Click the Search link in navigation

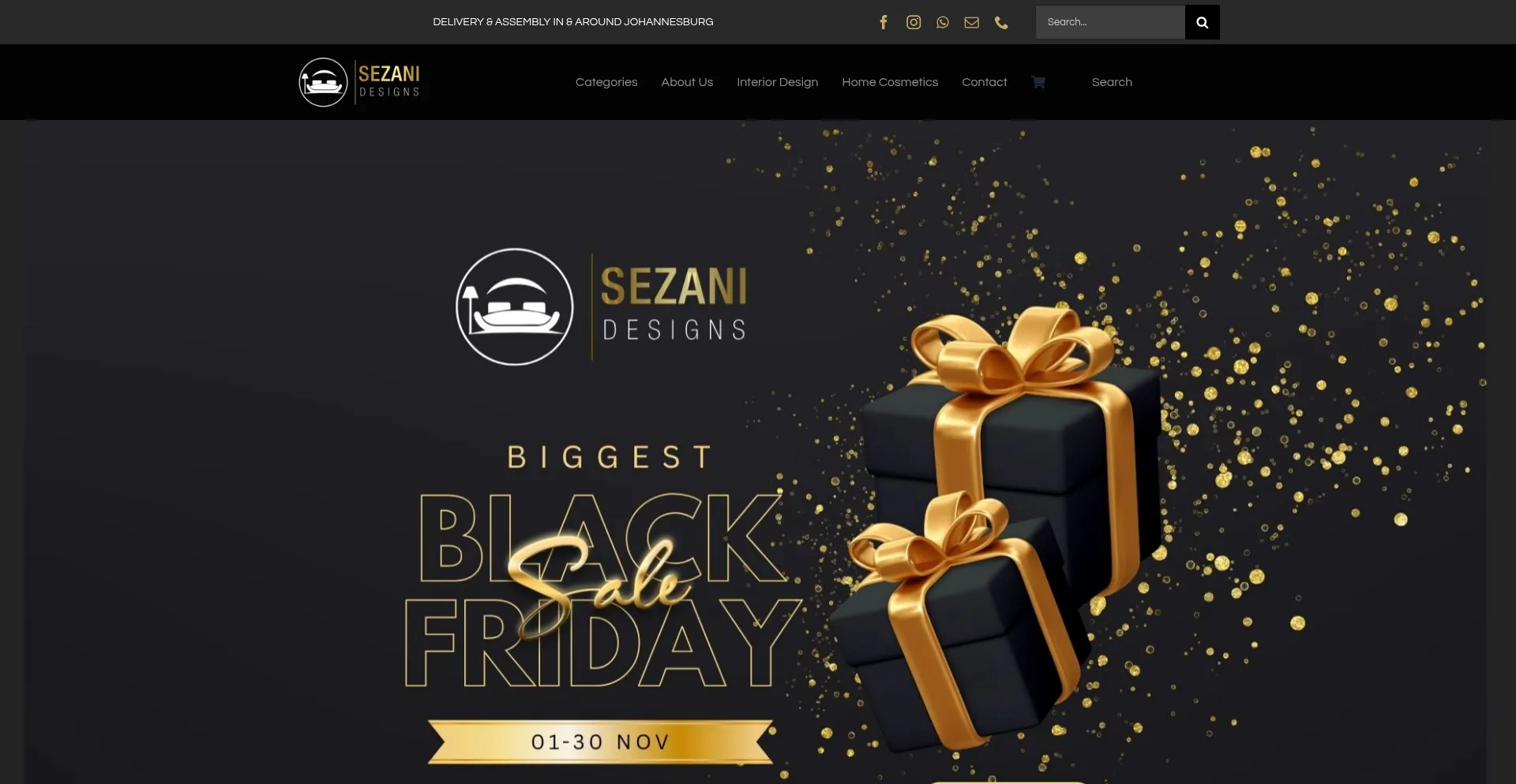[1112, 82]
